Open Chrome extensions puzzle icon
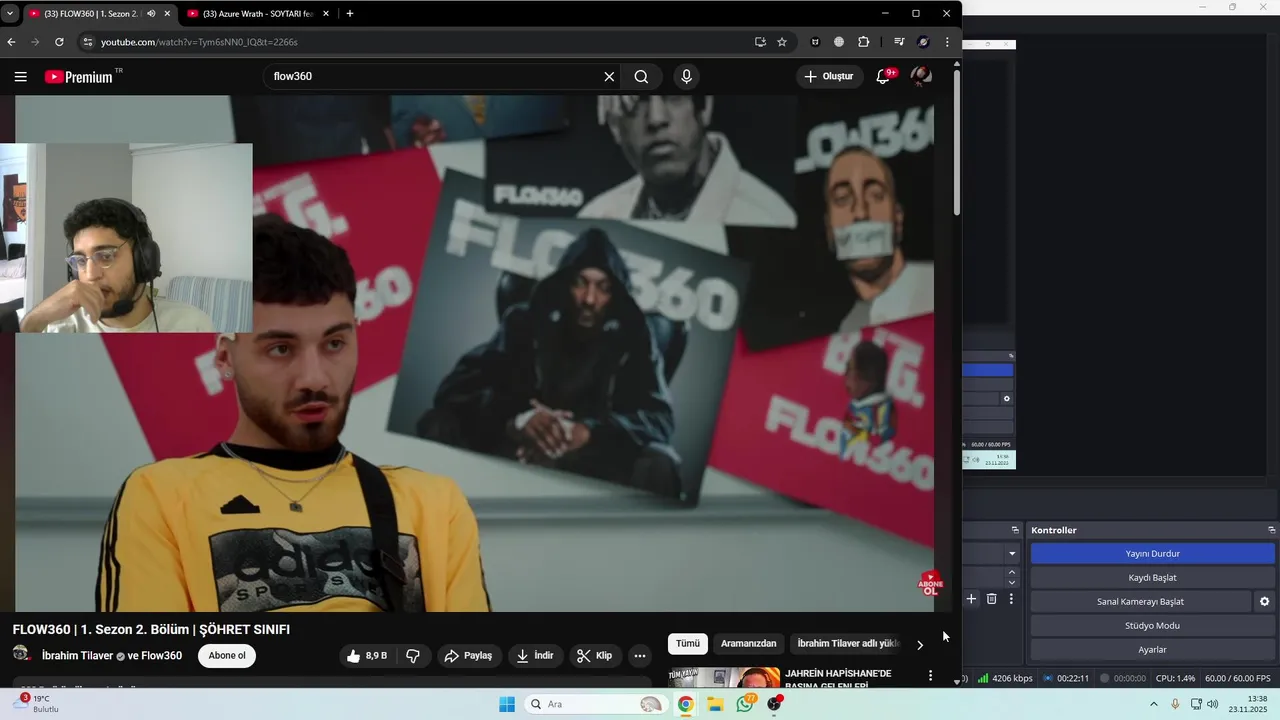 (864, 42)
